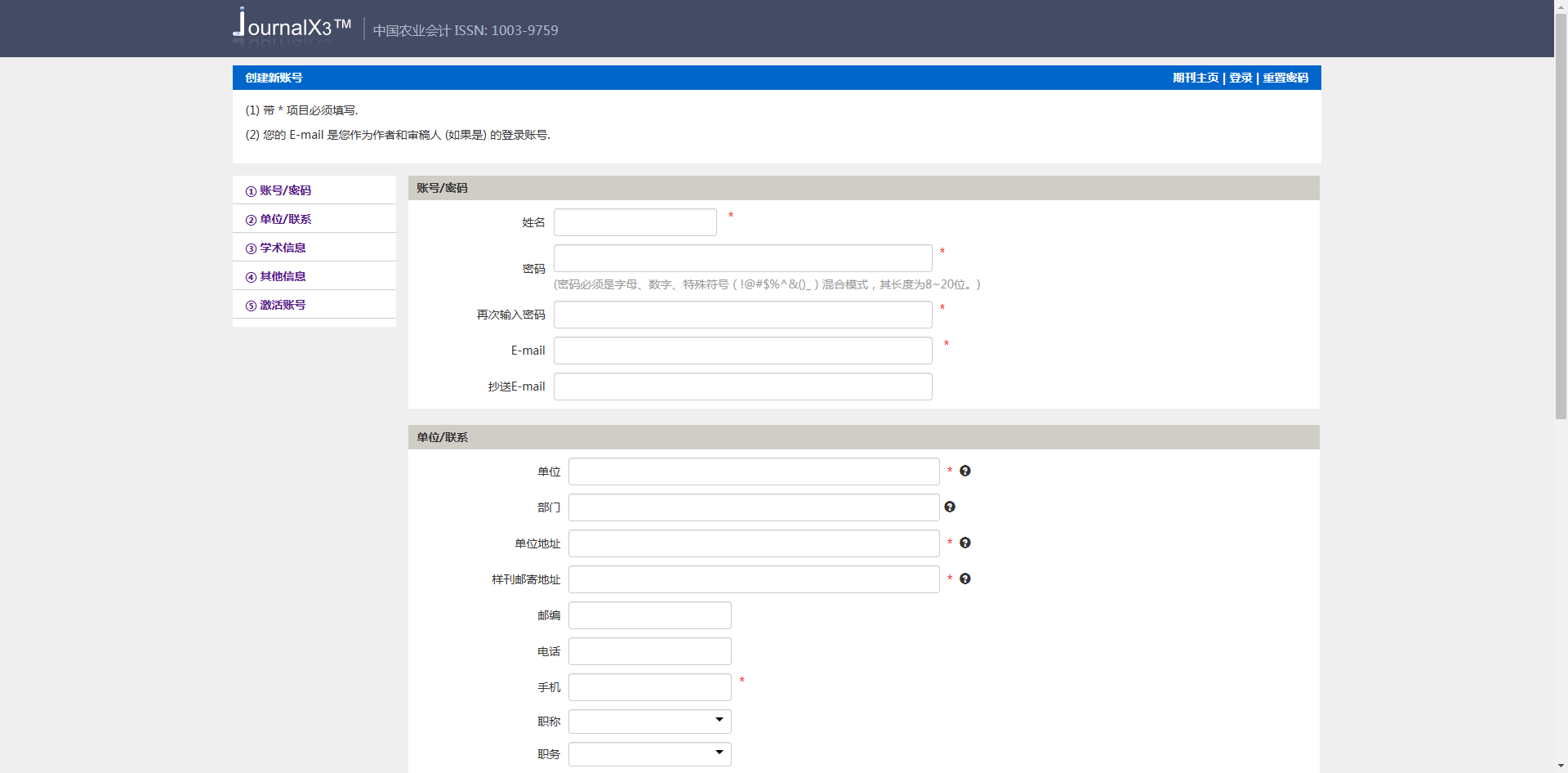The width and height of the screenshot is (1568, 773).
Task: Open the 职务 dropdown list
Action: pyautogui.click(x=649, y=754)
